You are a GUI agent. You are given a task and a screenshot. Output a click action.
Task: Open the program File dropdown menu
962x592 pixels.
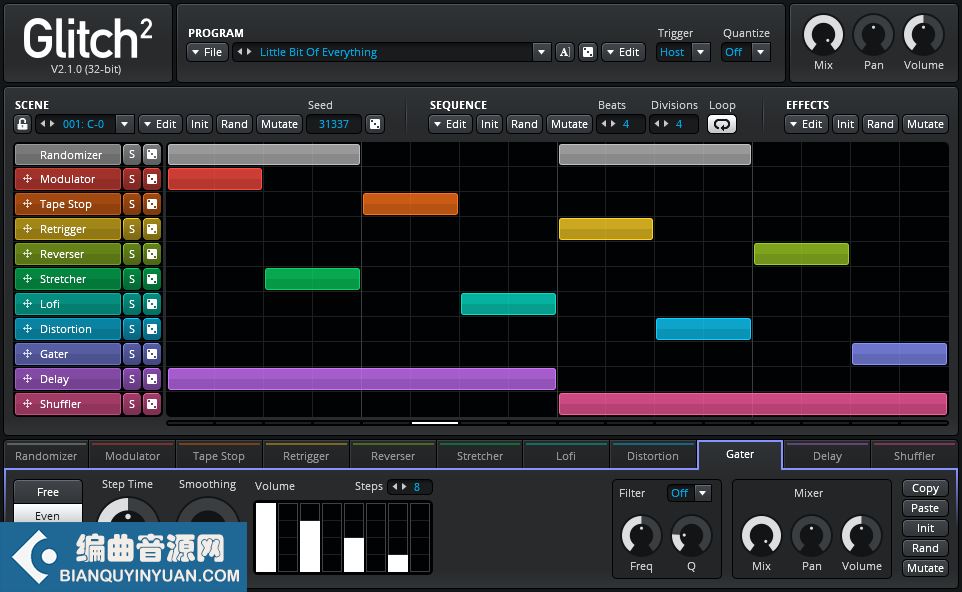pyautogui.click(x=207, y=52)
